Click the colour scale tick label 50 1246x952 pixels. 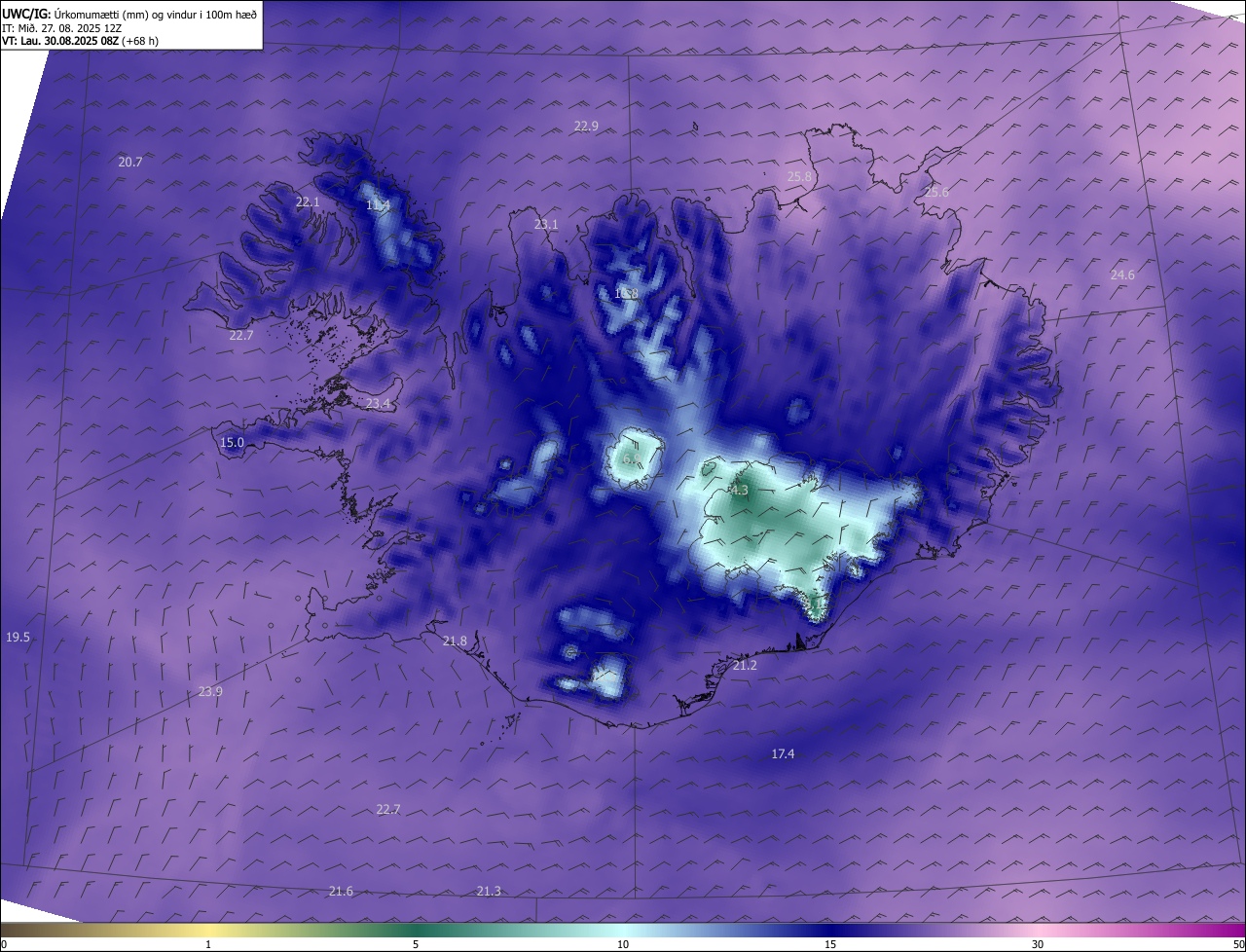point(1238,944)
